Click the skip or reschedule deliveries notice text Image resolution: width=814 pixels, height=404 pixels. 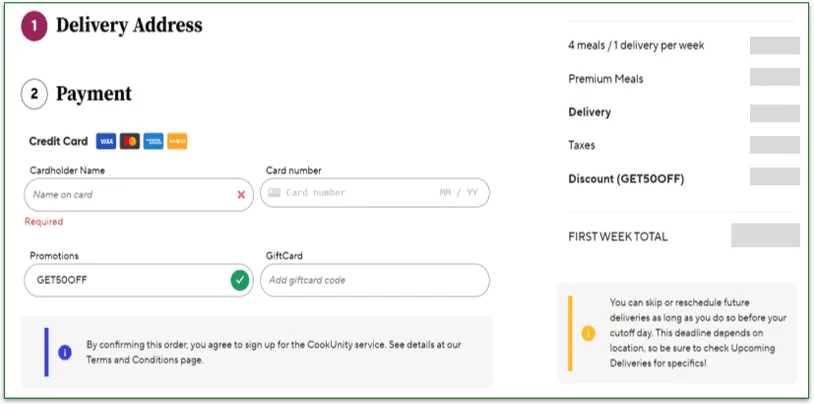[698, 333]
